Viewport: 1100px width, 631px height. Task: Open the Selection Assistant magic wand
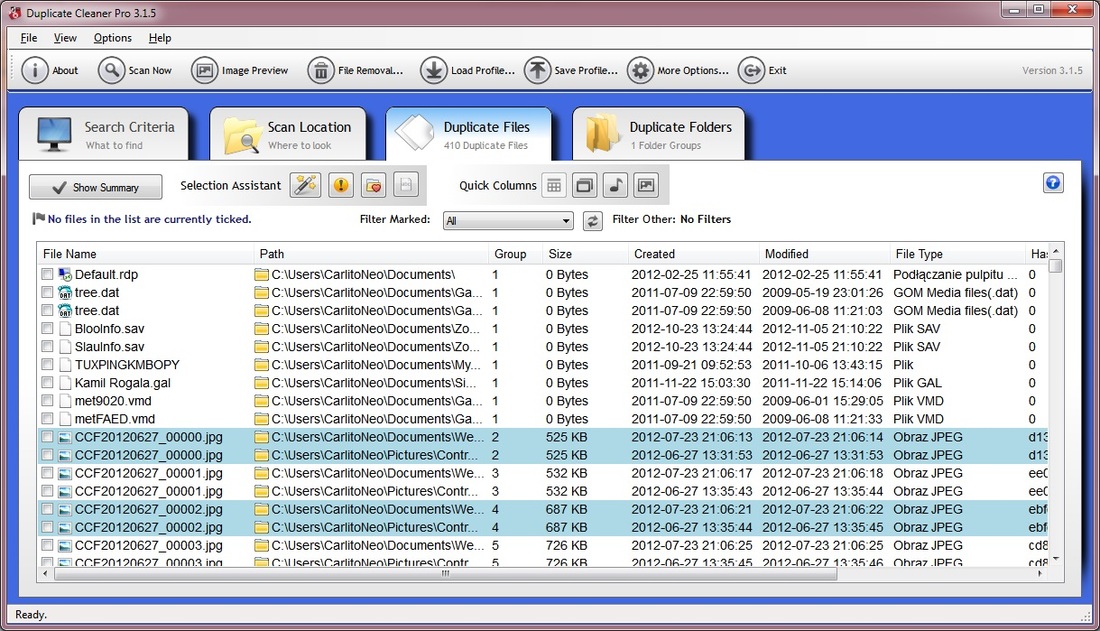coord(305,185)
